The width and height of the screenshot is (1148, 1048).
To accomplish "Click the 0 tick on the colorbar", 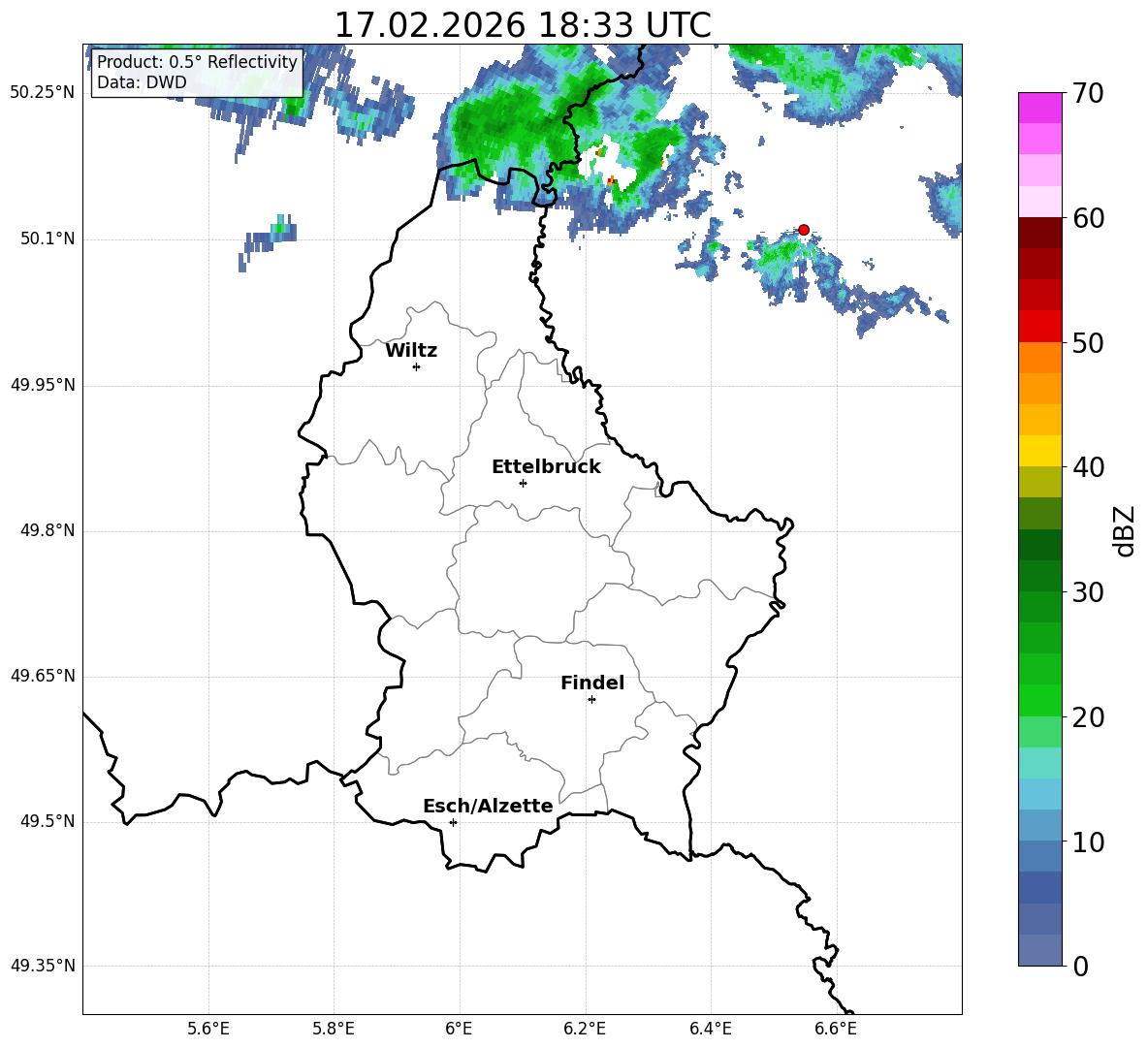I will tap(1080, 966).
